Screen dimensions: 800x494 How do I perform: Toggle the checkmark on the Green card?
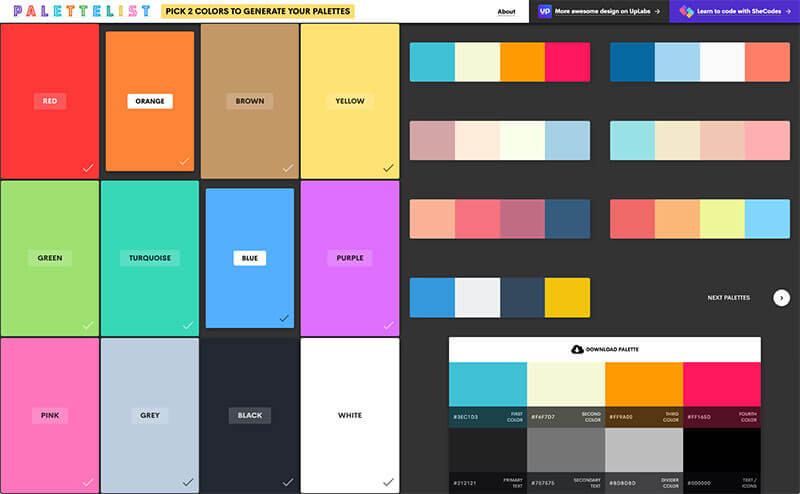click(x=88, y=325)
